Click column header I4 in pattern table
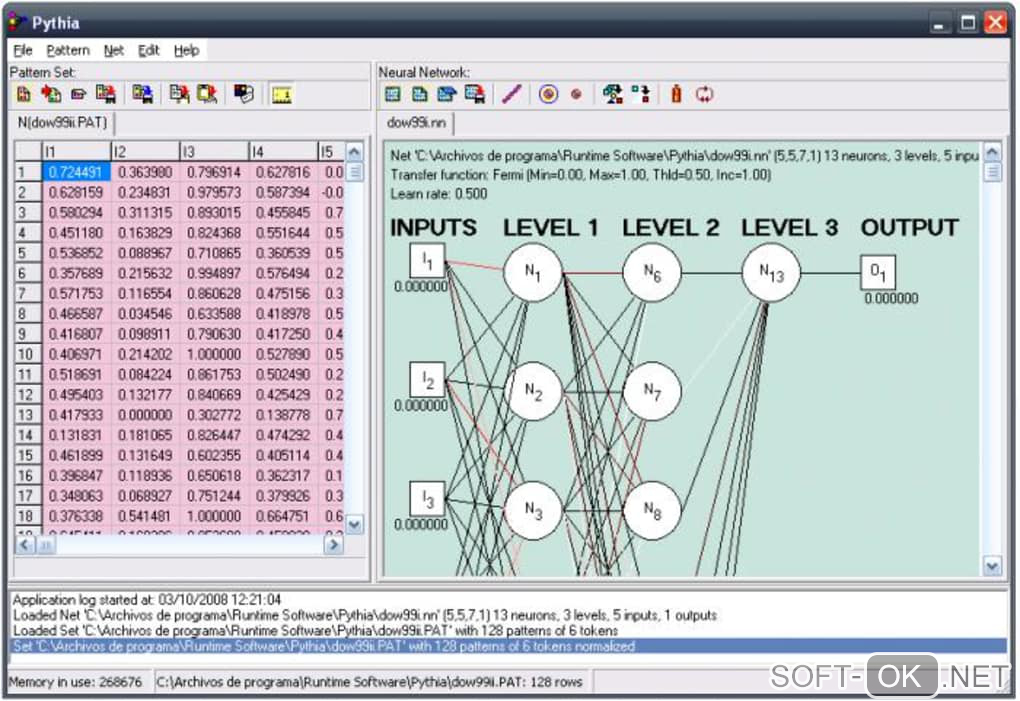This screenshot has width=1020, height=701. coord(283,152)
